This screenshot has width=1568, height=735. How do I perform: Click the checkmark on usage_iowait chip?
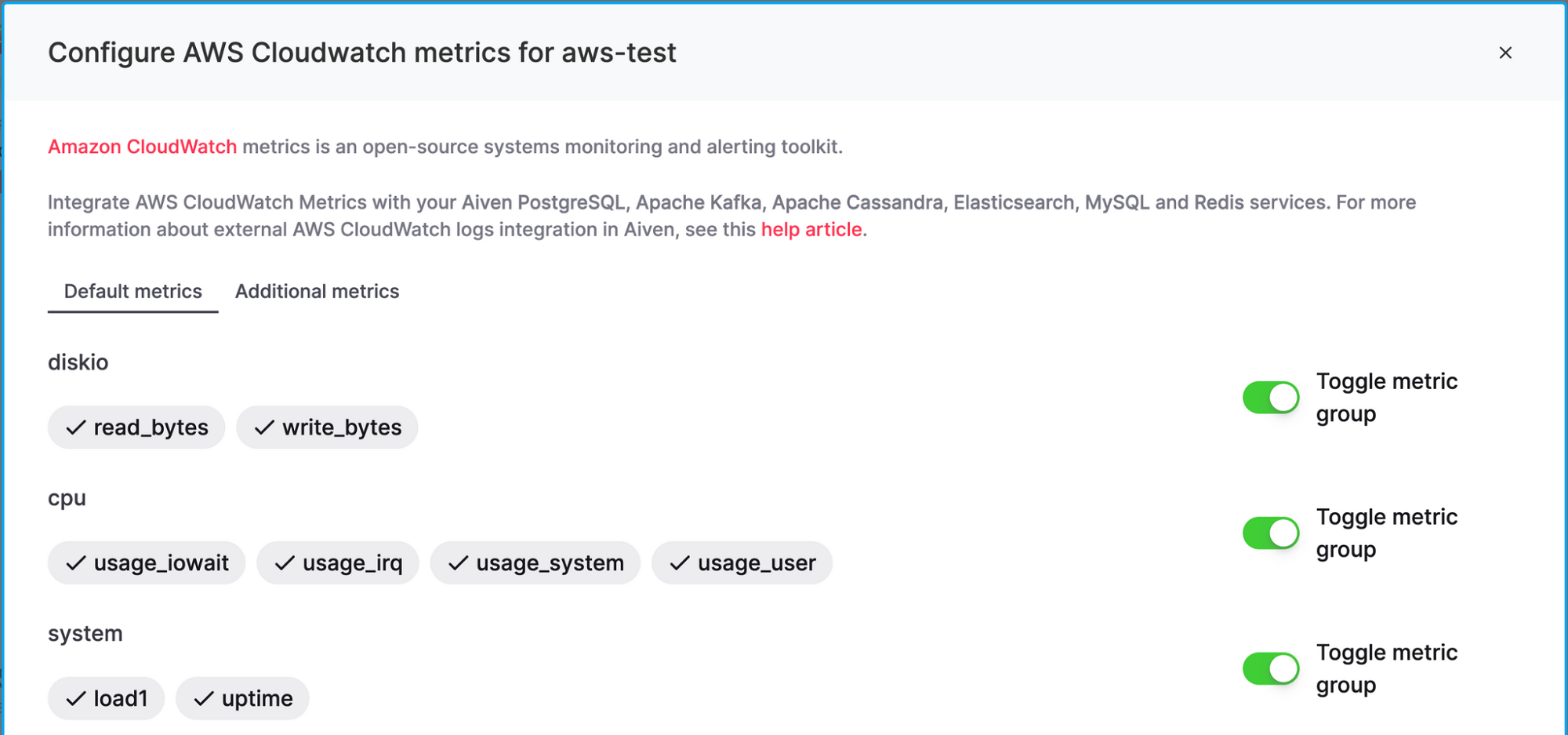pyautogui.click(x=75, y=562)
